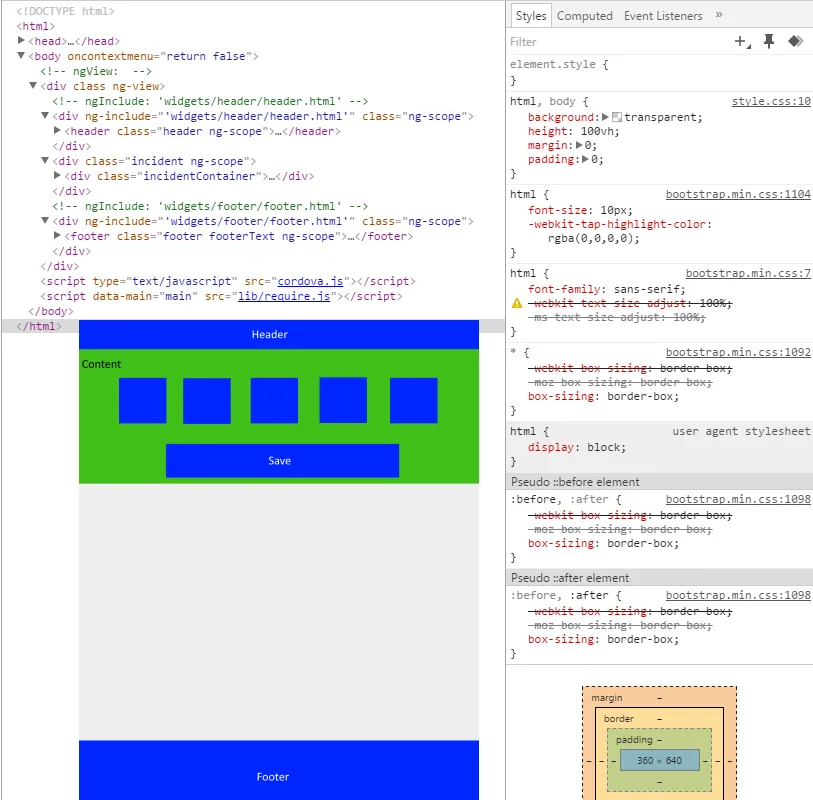The image size is (813, 800).
Task: Click the padding label in box model
Action: (x=634, y=740)
